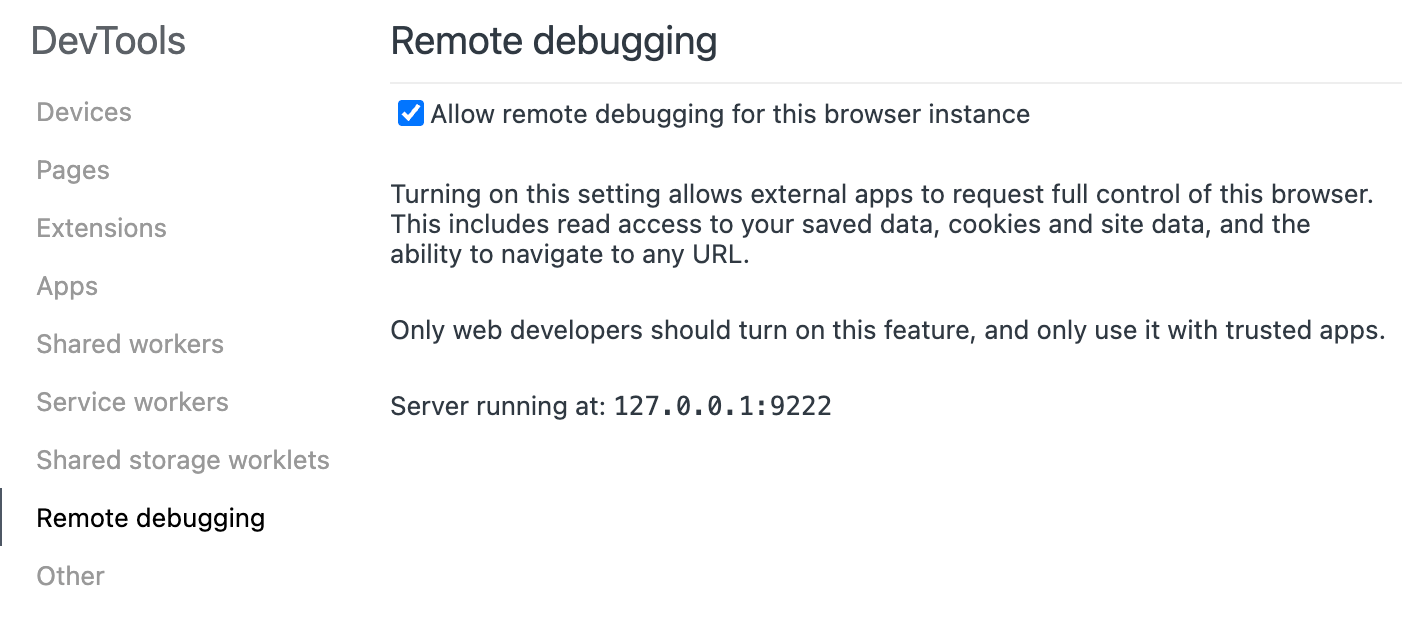Click the DevTools sidebar title
Screen dimensions: 1402x618
click(x=108, y=41)
